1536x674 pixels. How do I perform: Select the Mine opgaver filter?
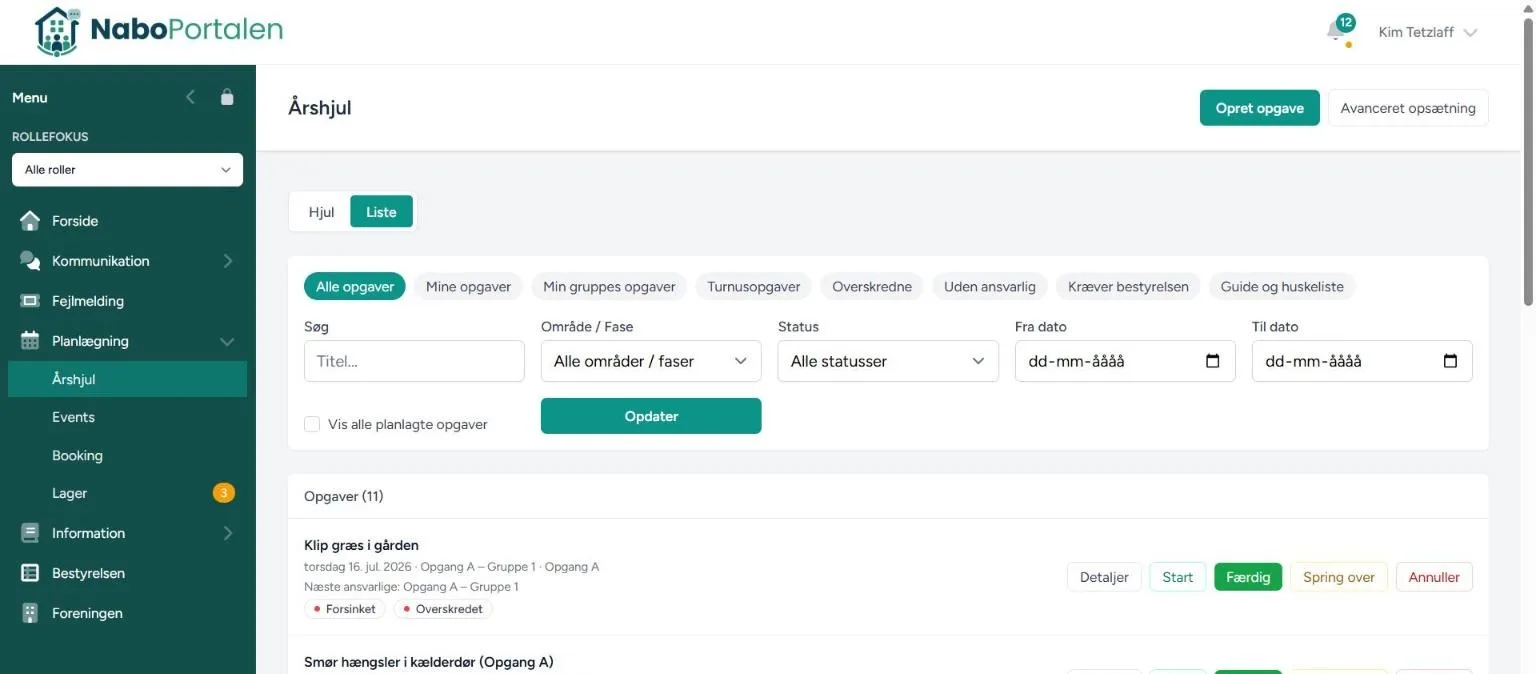coord(468,287)
